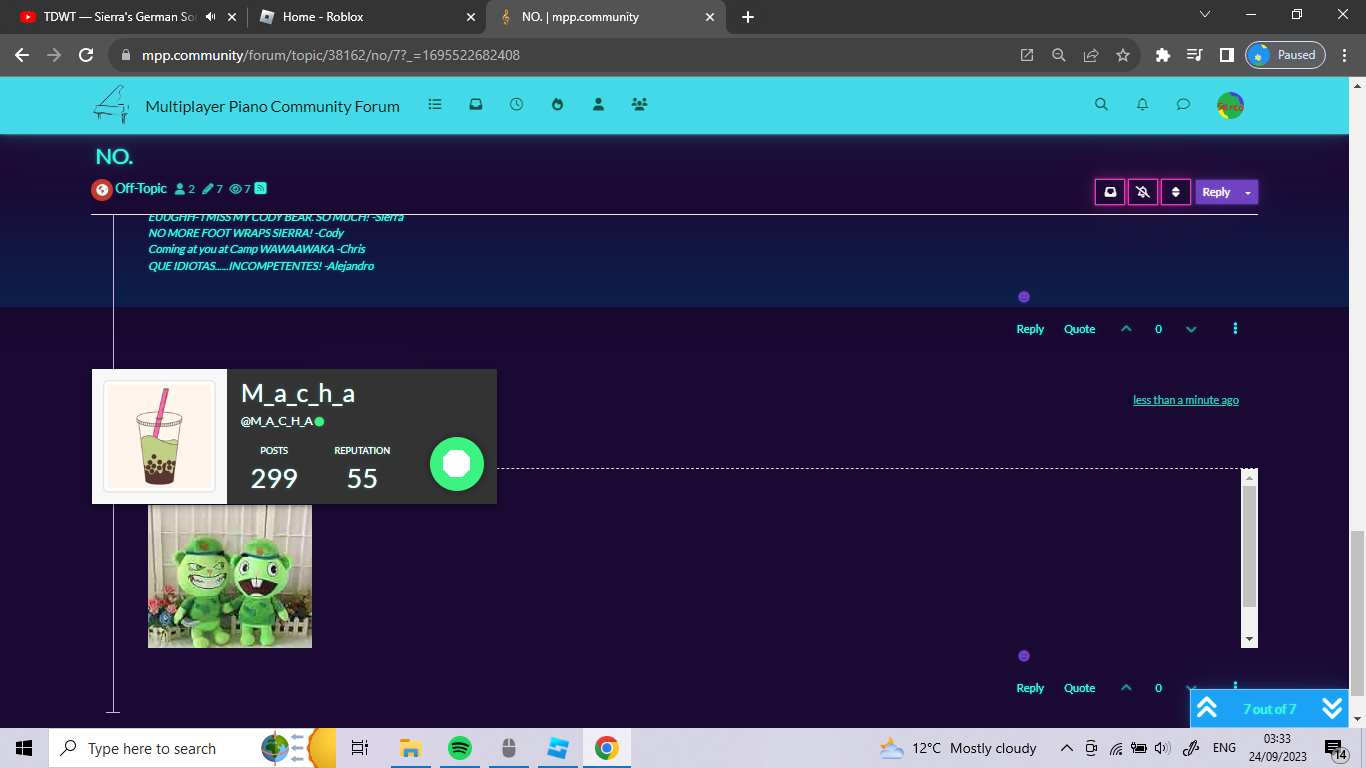Click the Multiplayer Piano logo image
Screen dimensions: 1366x768
tap(111, 104)
